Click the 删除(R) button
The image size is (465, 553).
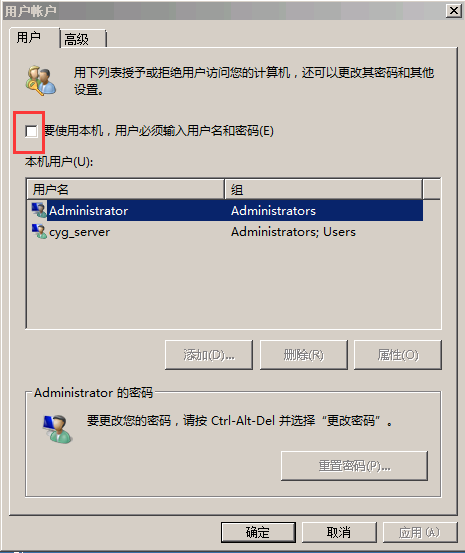(x=304, y=355)
